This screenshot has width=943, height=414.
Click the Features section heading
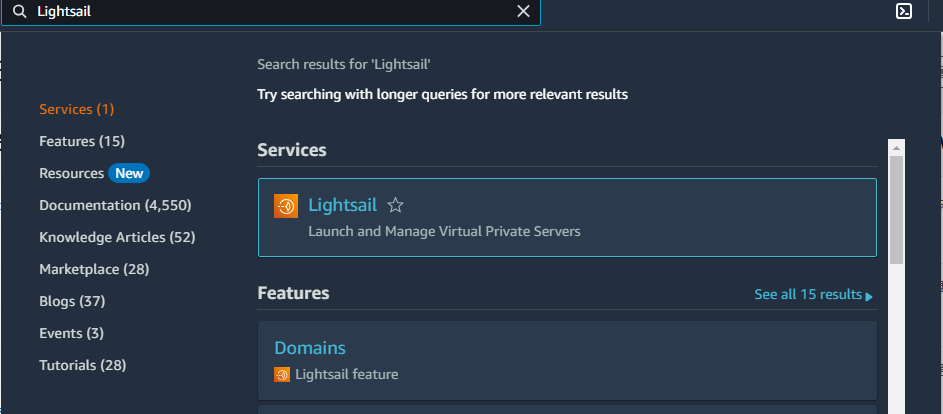tap(293, 293)
